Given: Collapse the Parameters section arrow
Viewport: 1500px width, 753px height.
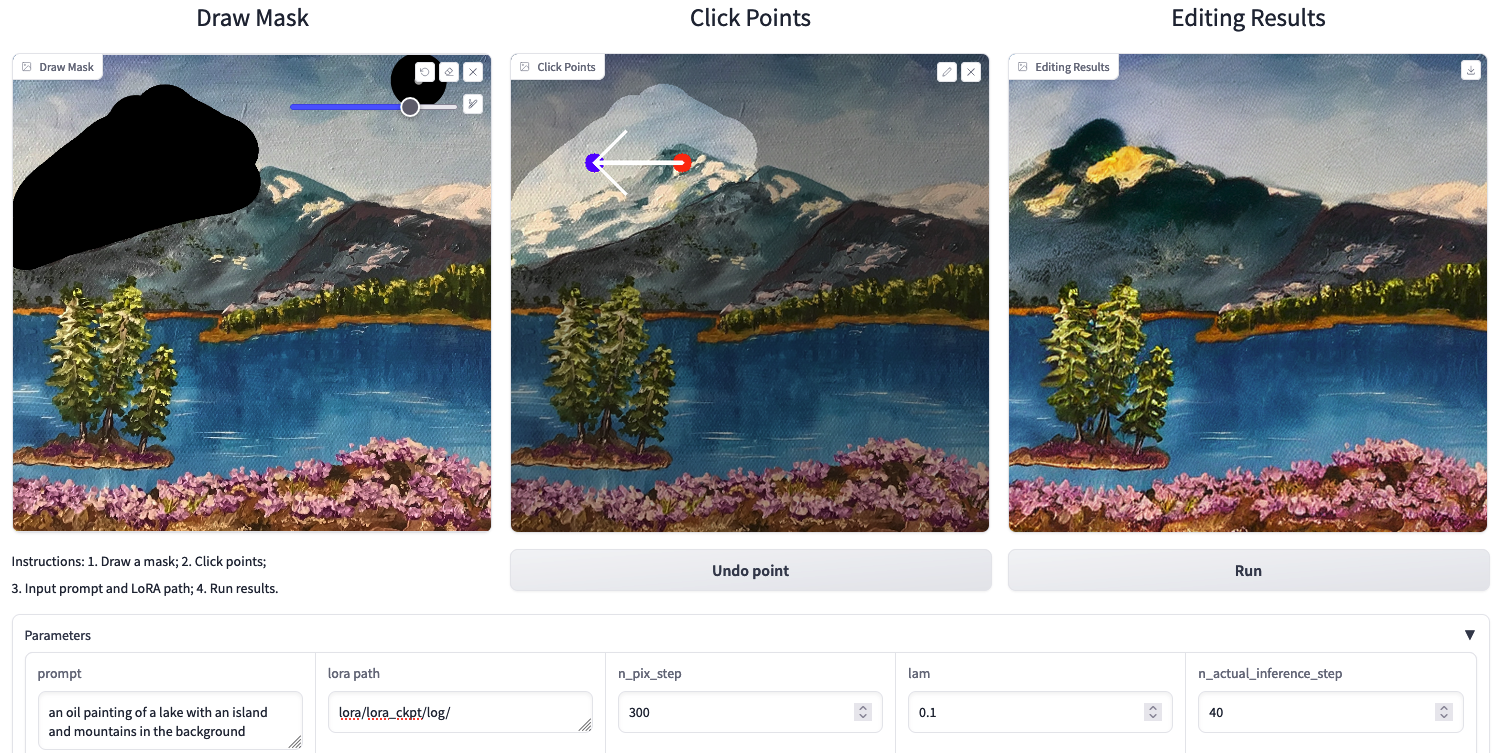Looking at the screenshot, I should pyautogui.click(x=1470, y=635).
